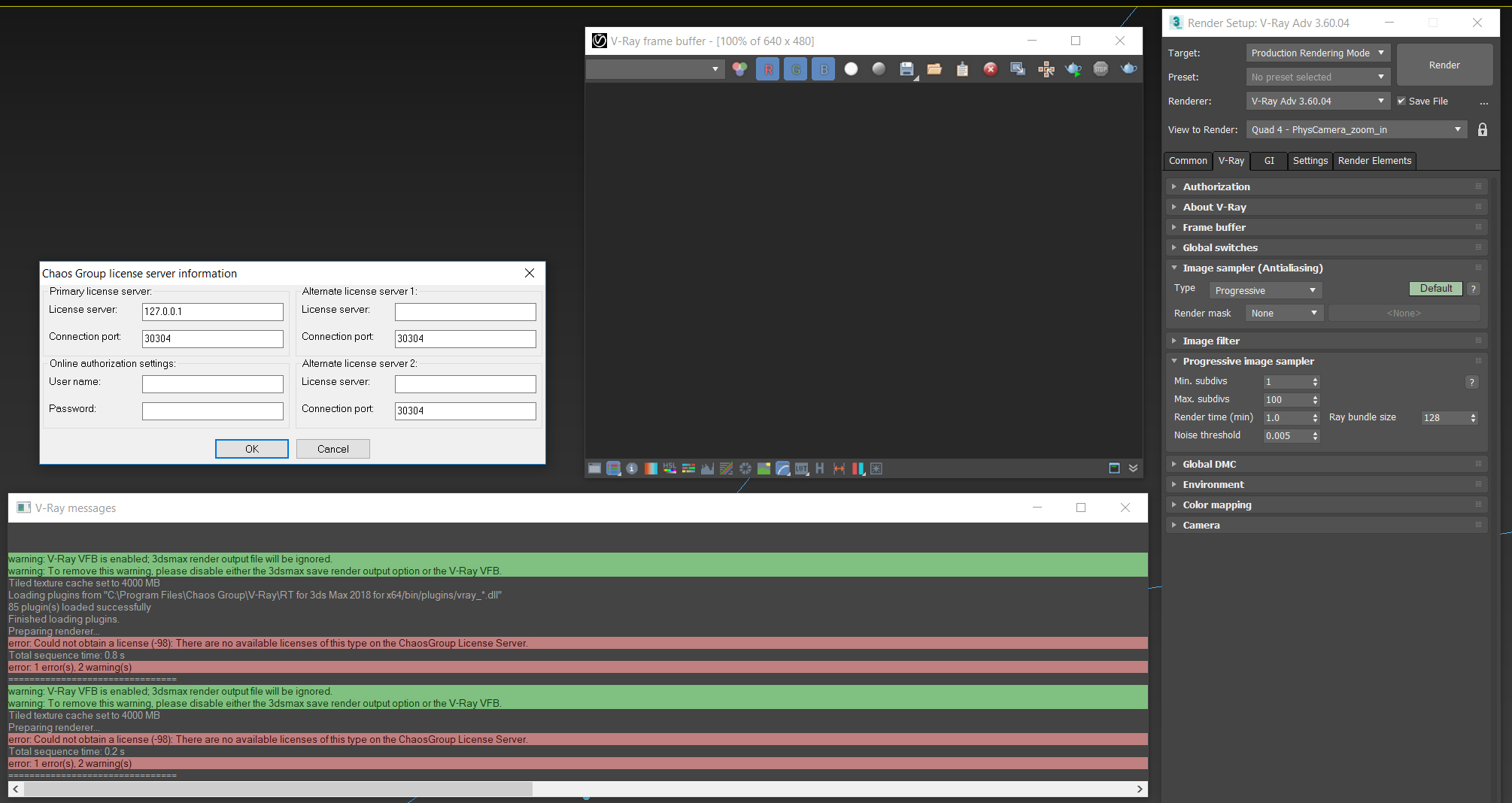The image size is (1512, 803).
Task: Open the frame buffer channel dropdown
Action: (x=654, y=69)
